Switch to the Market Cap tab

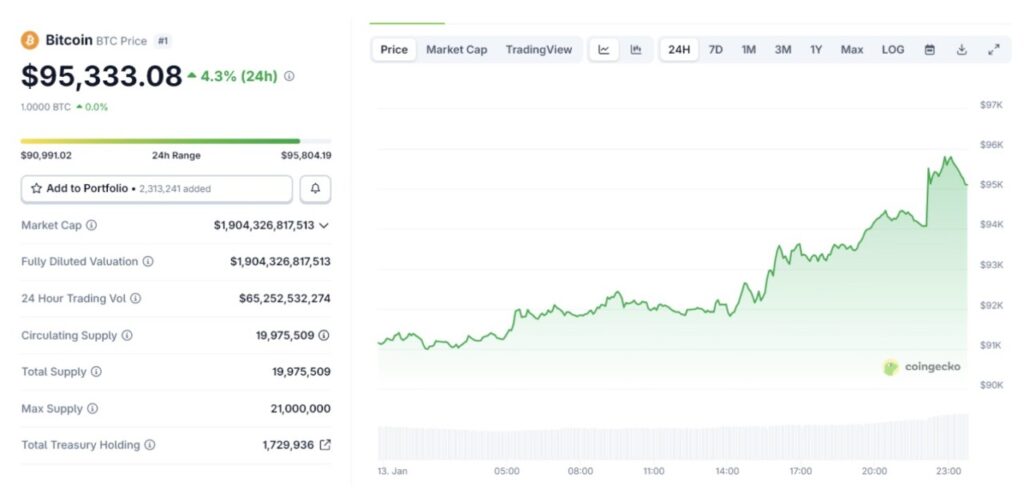point(456,49)
